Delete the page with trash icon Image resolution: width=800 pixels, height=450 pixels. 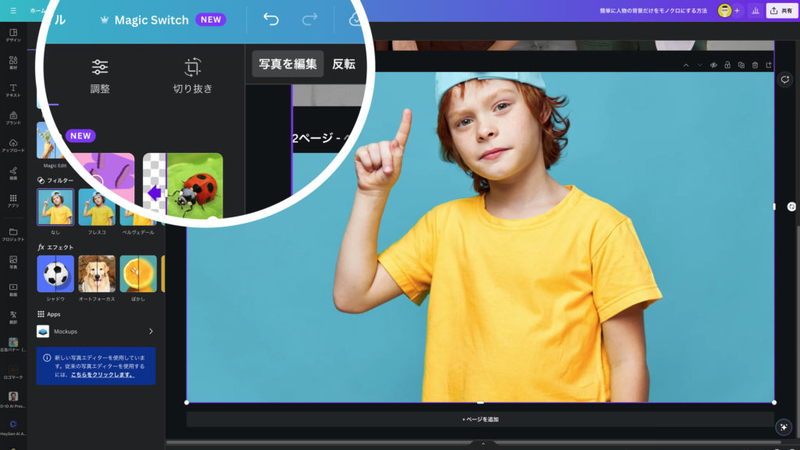click(755, 65)
